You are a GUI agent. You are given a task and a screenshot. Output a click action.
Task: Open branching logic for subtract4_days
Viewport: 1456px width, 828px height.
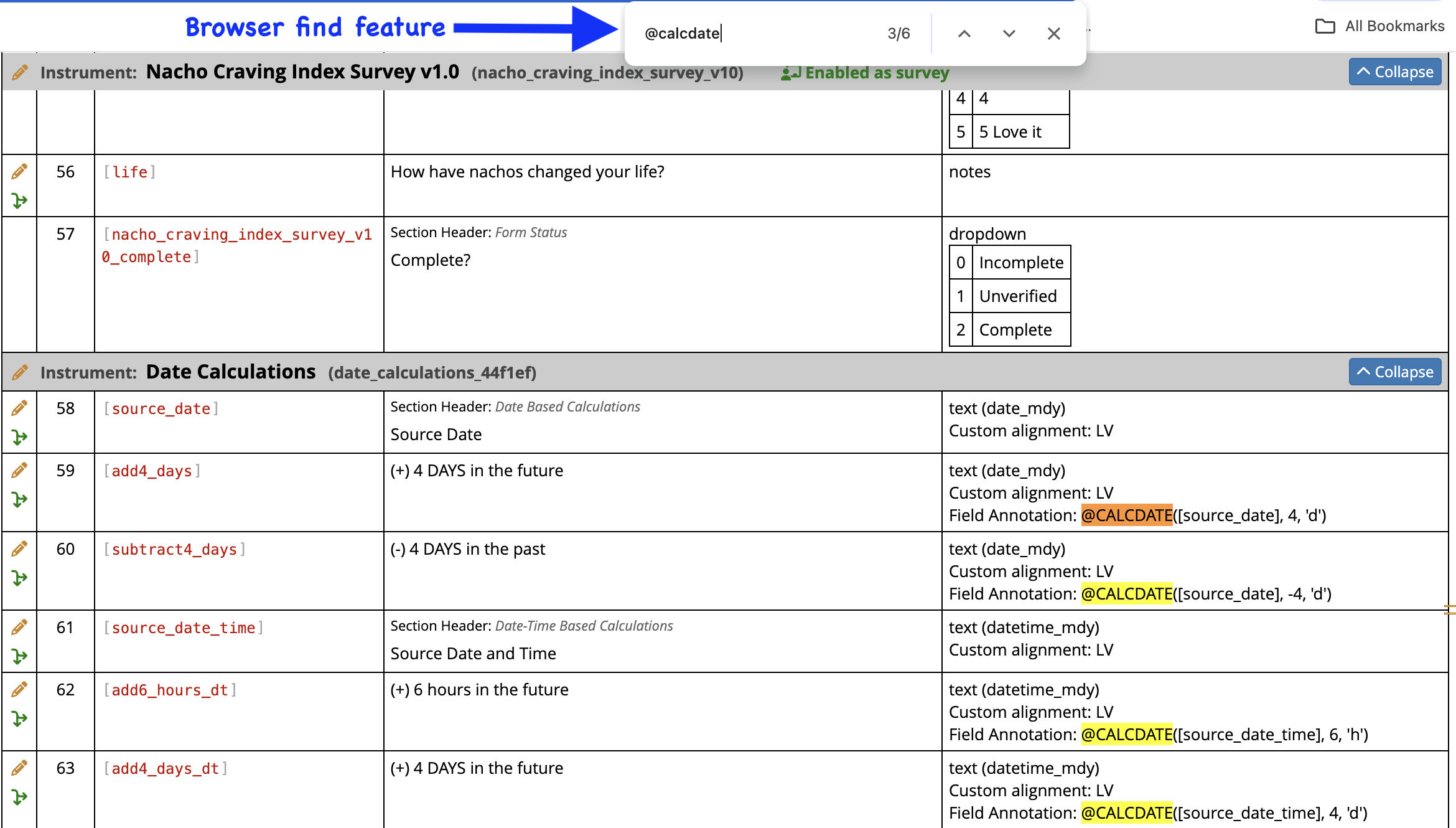click(19, 578)
